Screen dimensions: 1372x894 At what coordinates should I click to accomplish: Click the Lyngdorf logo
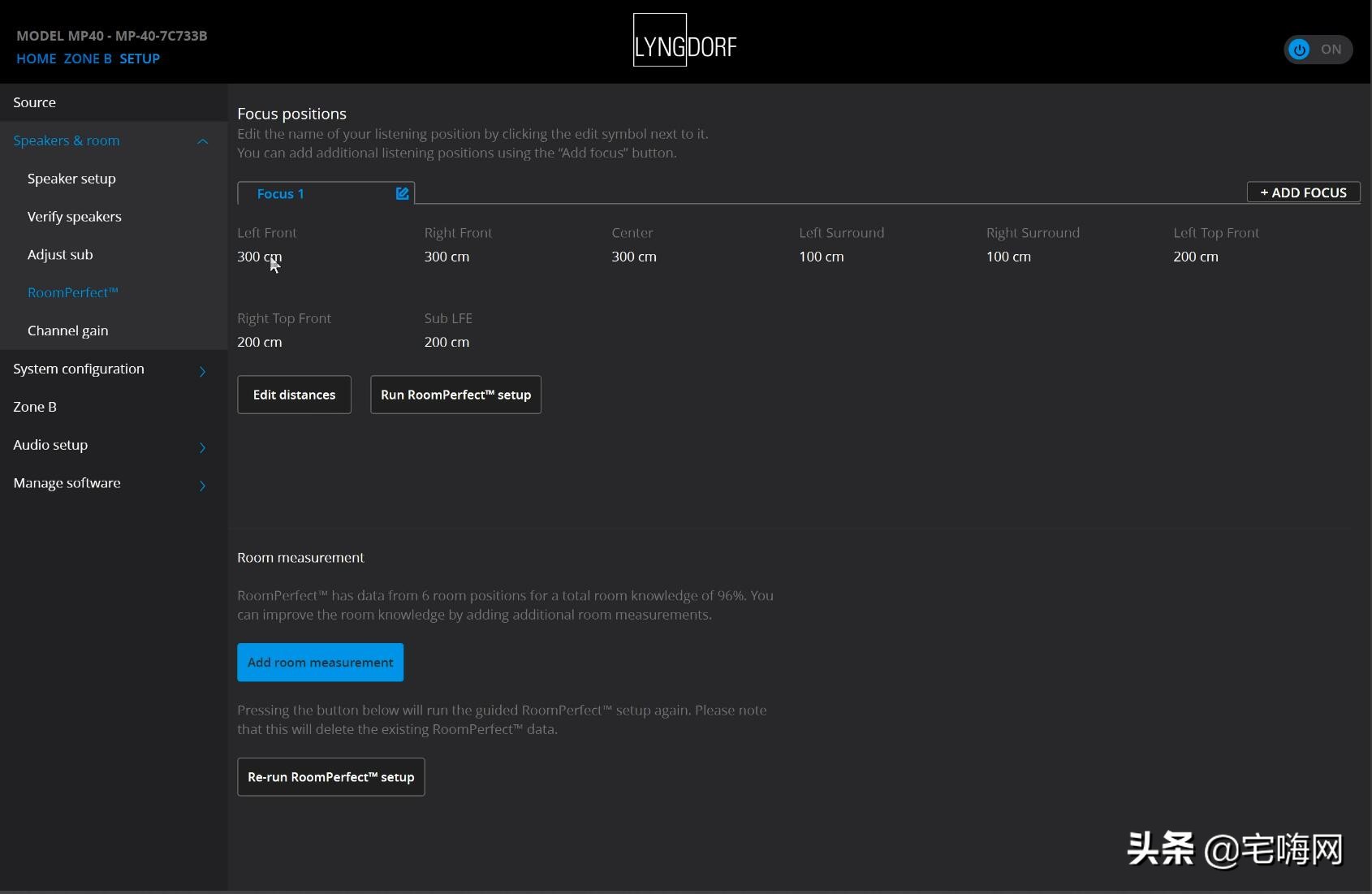pos(684,41)
